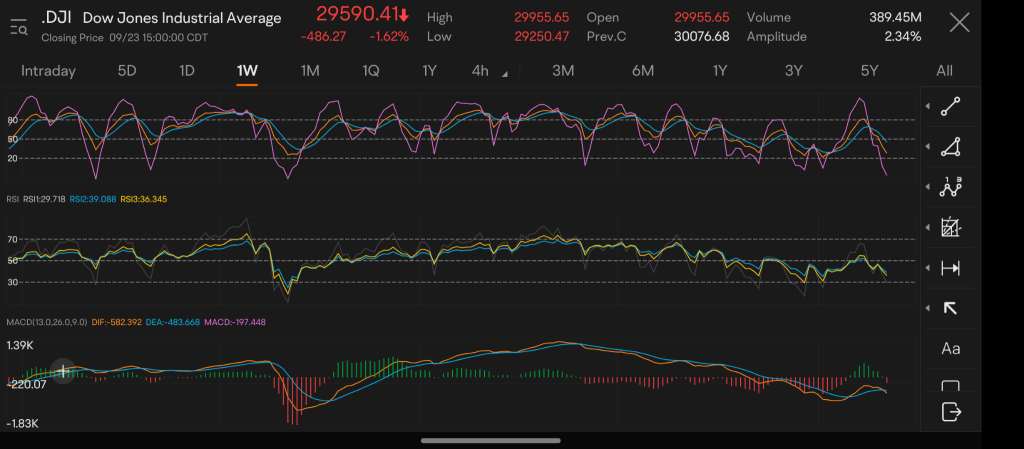Expand the triangle tool submenu arrow
This screenshot has width=1024, height=449.
tap(928, 147)
